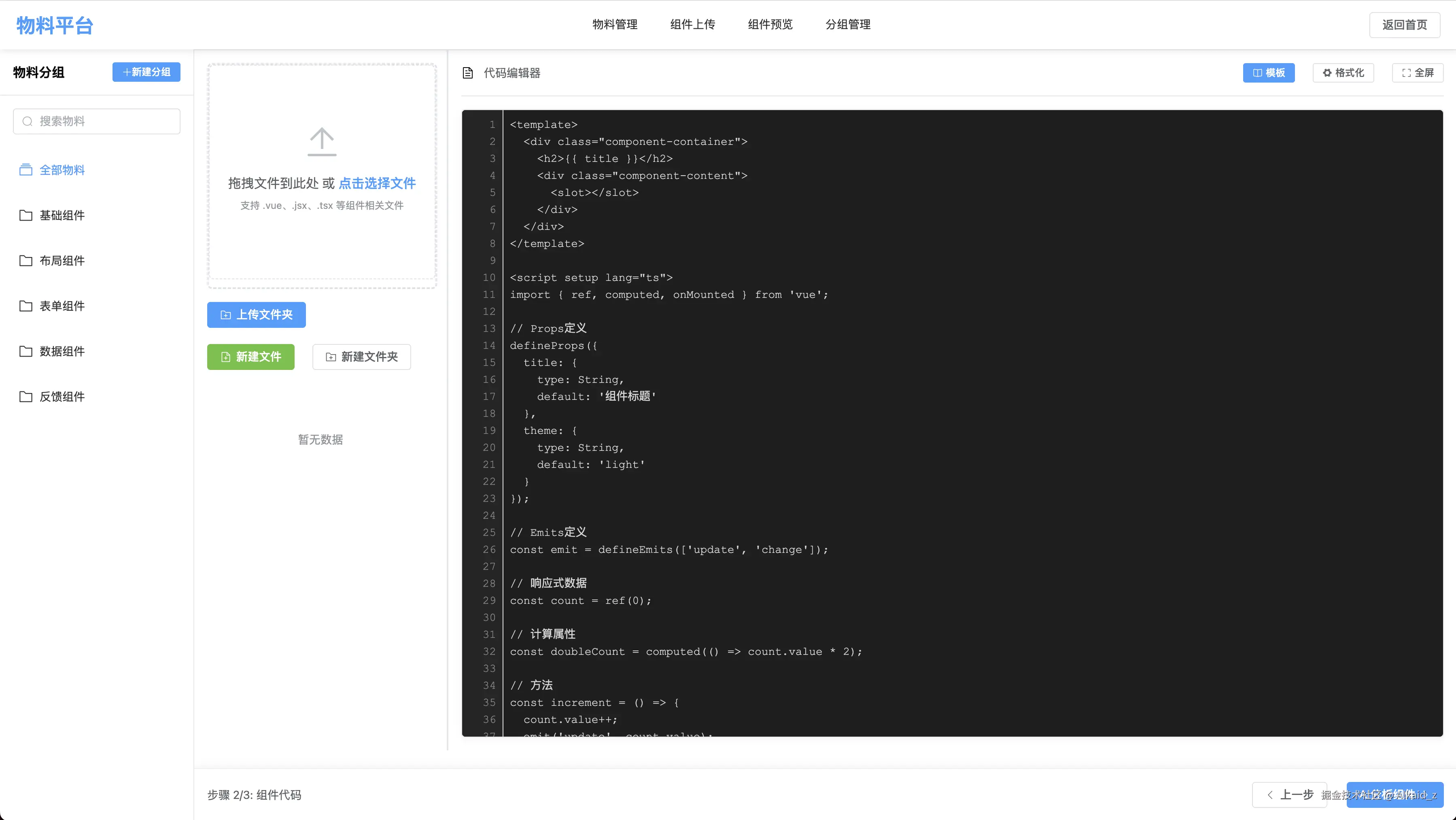Click folder icon beside 基础组件
This screenshot has width=1456, height=820.
point(25,215)
